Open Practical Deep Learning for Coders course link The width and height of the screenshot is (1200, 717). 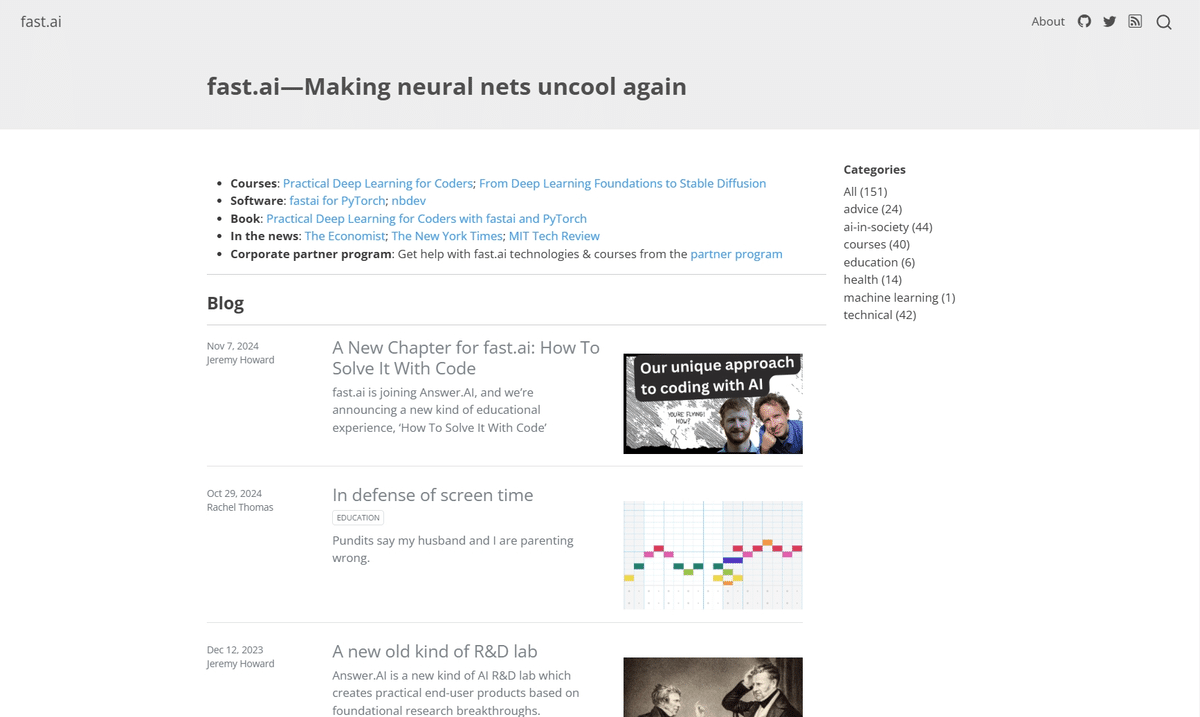coord(378,183)
